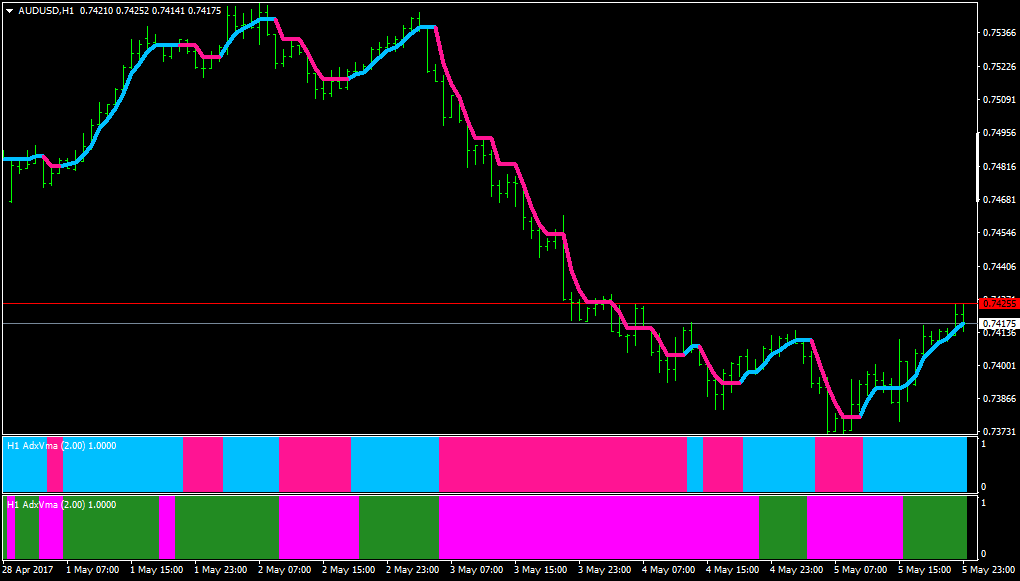Click the 3 May 23:00 time label
Image resolution: width=1020 pixels, height=581 pixels.
point(604,569)
